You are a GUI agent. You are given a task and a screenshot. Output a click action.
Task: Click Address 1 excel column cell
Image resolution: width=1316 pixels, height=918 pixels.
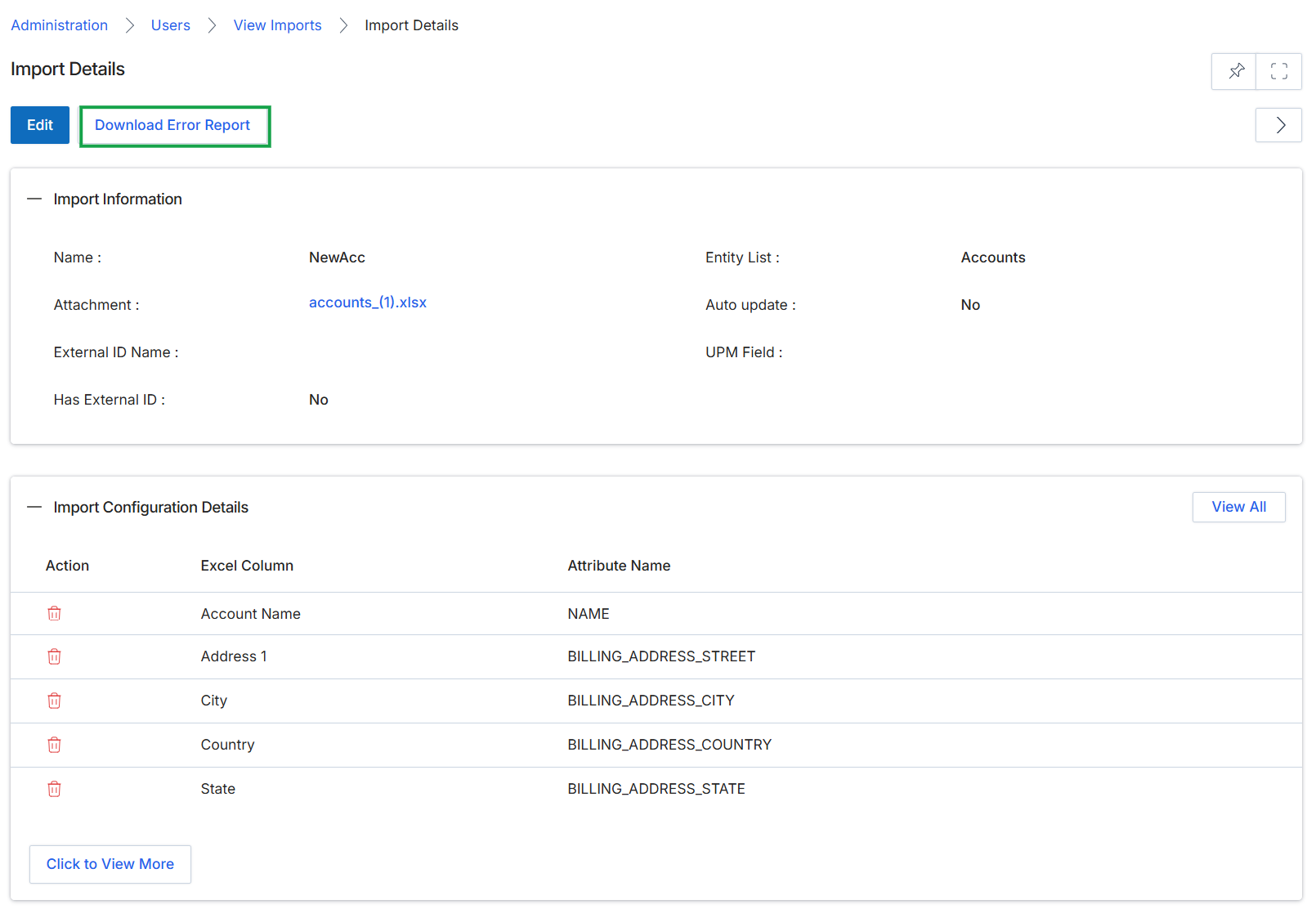click(x=234, y=656)
